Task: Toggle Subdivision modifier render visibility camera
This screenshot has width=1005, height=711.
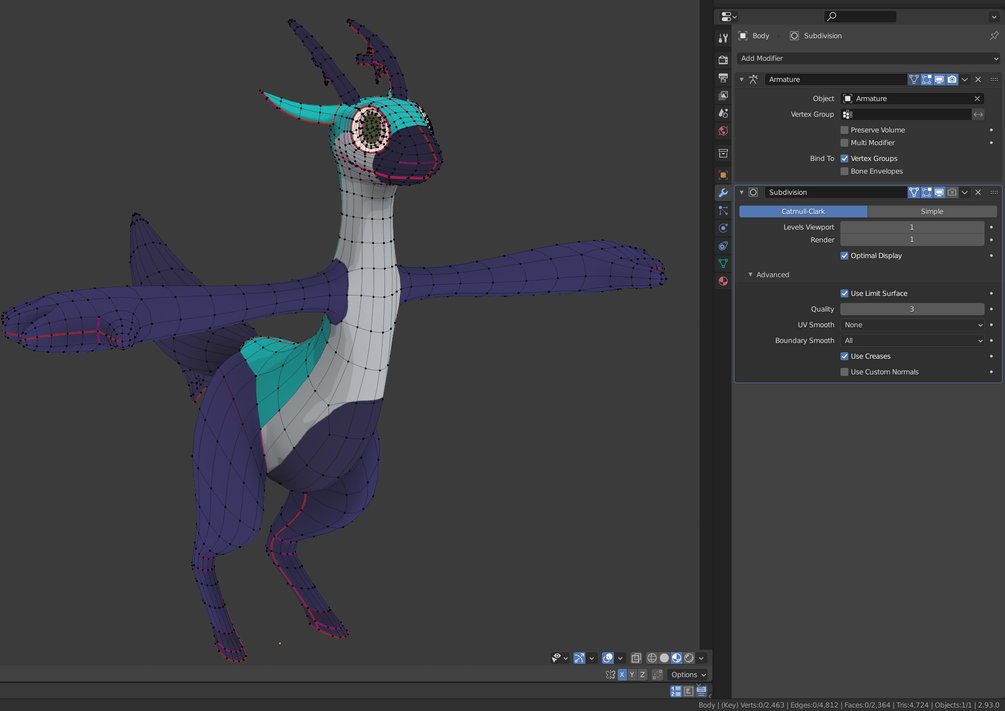Action: 952,192
